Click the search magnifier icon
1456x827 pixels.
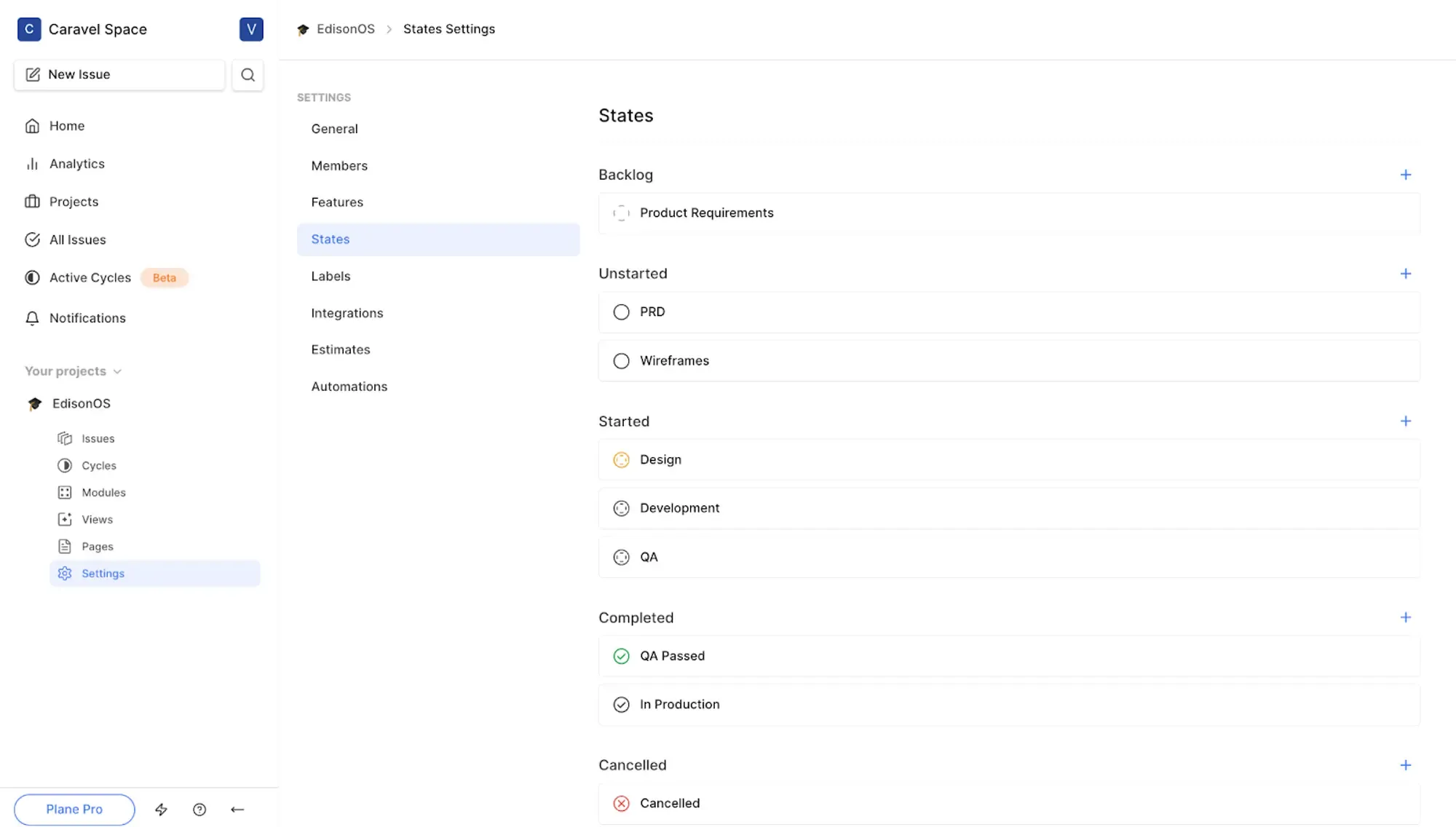point(248,75)
